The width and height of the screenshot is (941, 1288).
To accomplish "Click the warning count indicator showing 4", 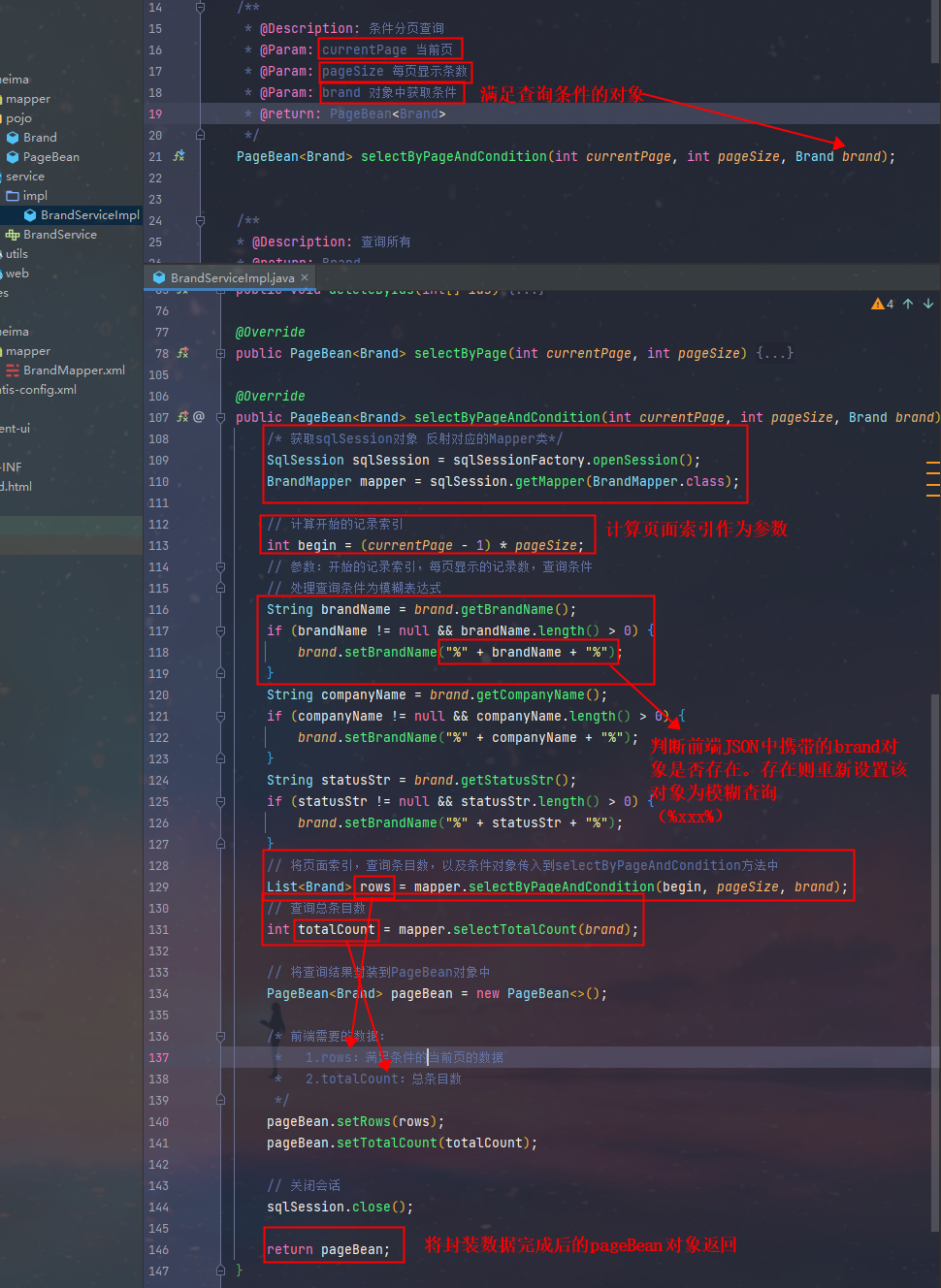I will coord(883,304).
